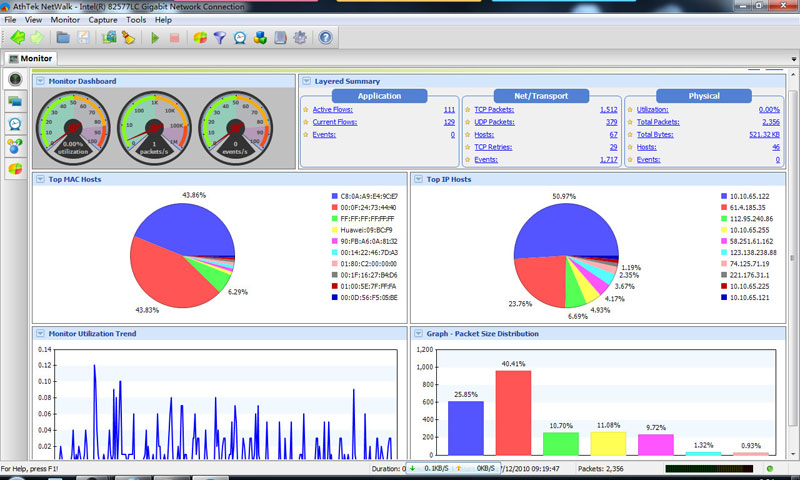Select the pie chart icon in left sidebar

pos(16,168)
